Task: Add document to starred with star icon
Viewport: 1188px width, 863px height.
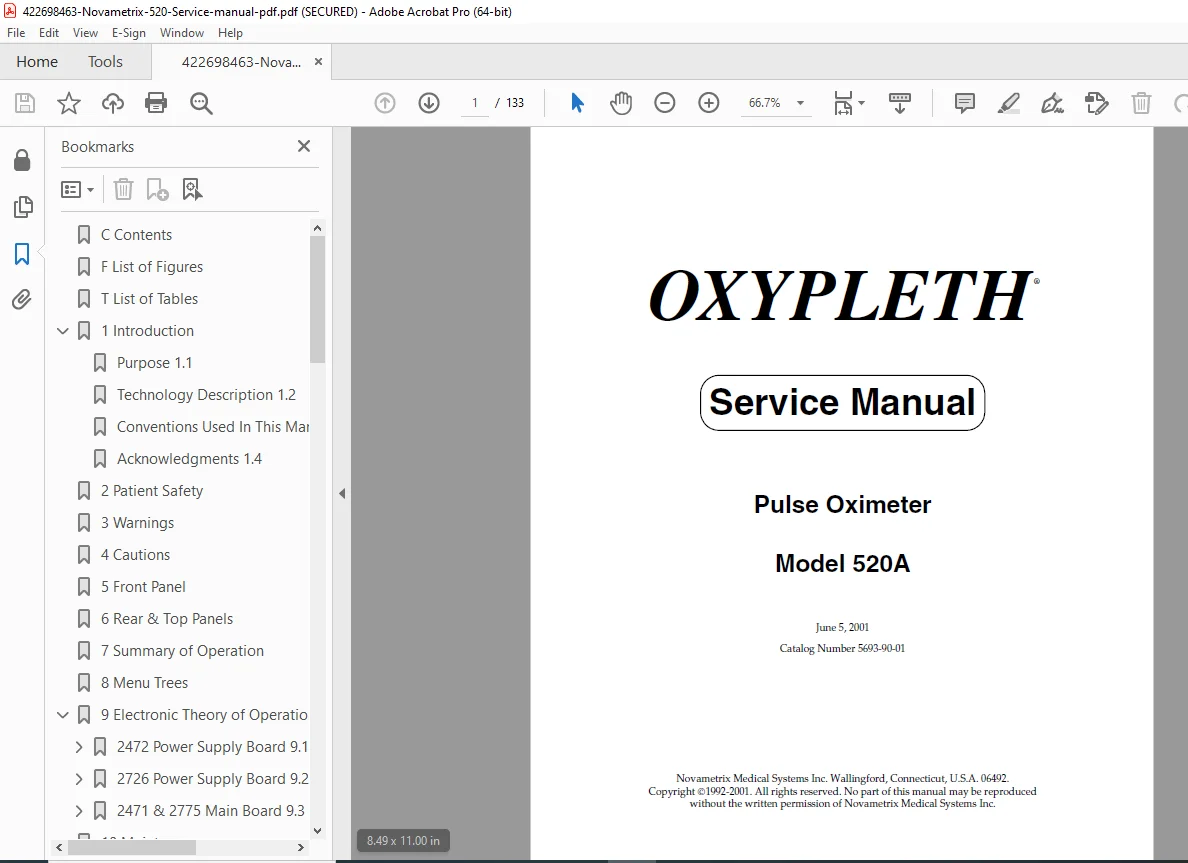Action: [69, 103]
